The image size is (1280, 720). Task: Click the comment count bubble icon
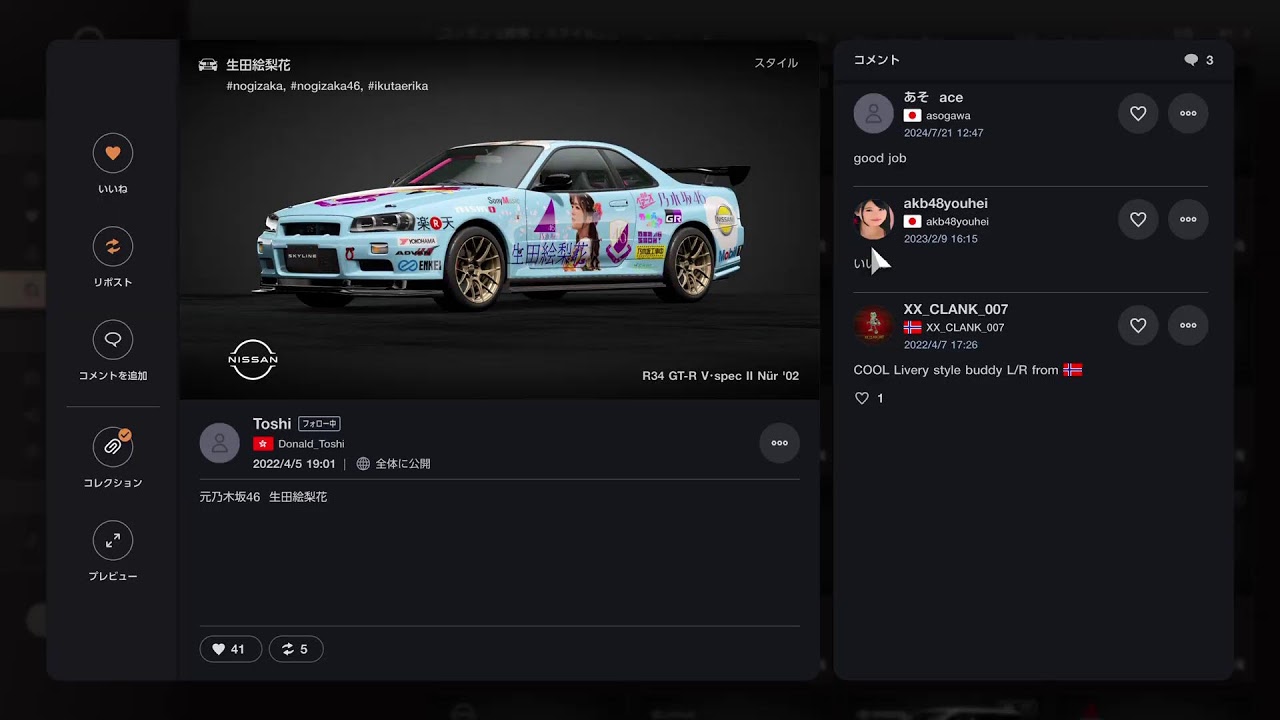click(x=1191, y=60)
